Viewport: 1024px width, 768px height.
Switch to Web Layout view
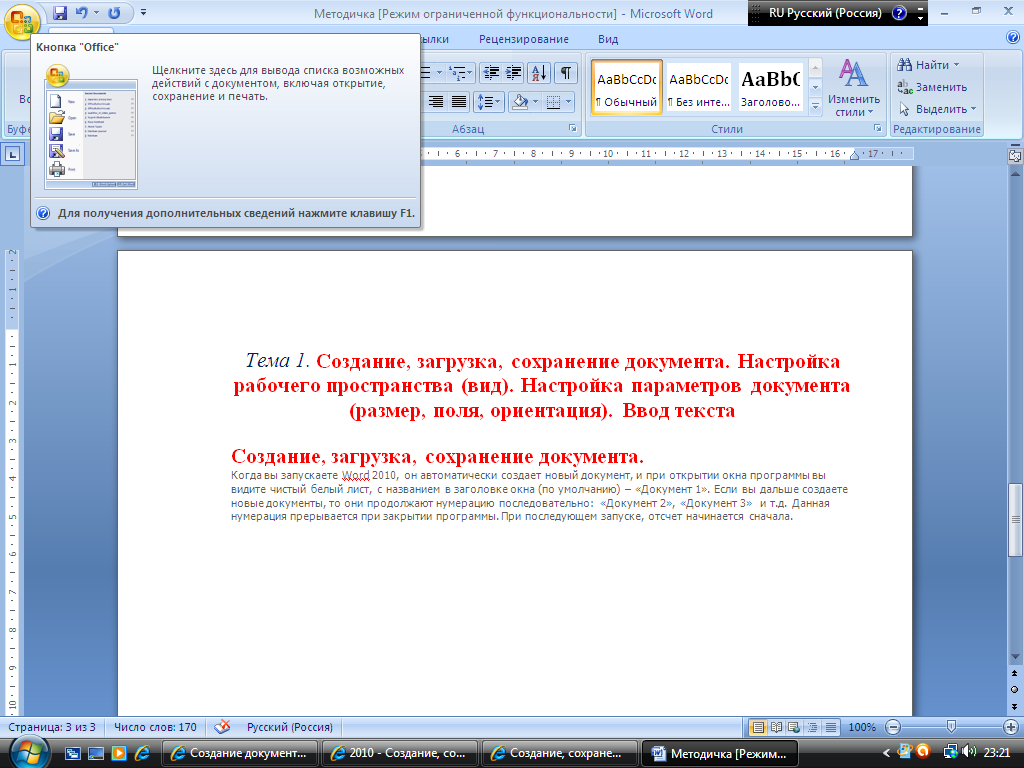(794, 727)
